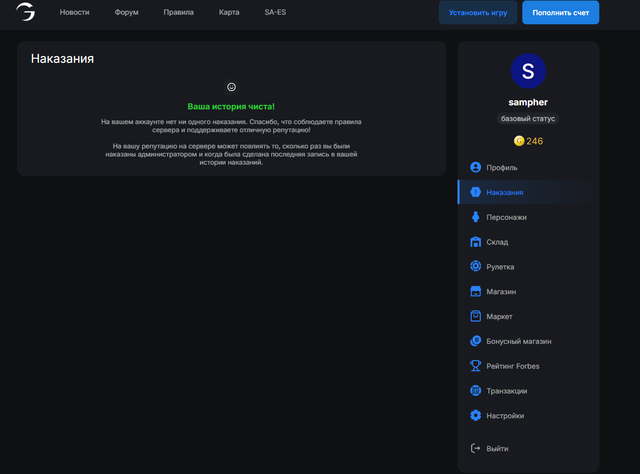The height and width of the screenshot is (474, 640).
Task: Click the sampher avatar circle
Action: point(528,71)
